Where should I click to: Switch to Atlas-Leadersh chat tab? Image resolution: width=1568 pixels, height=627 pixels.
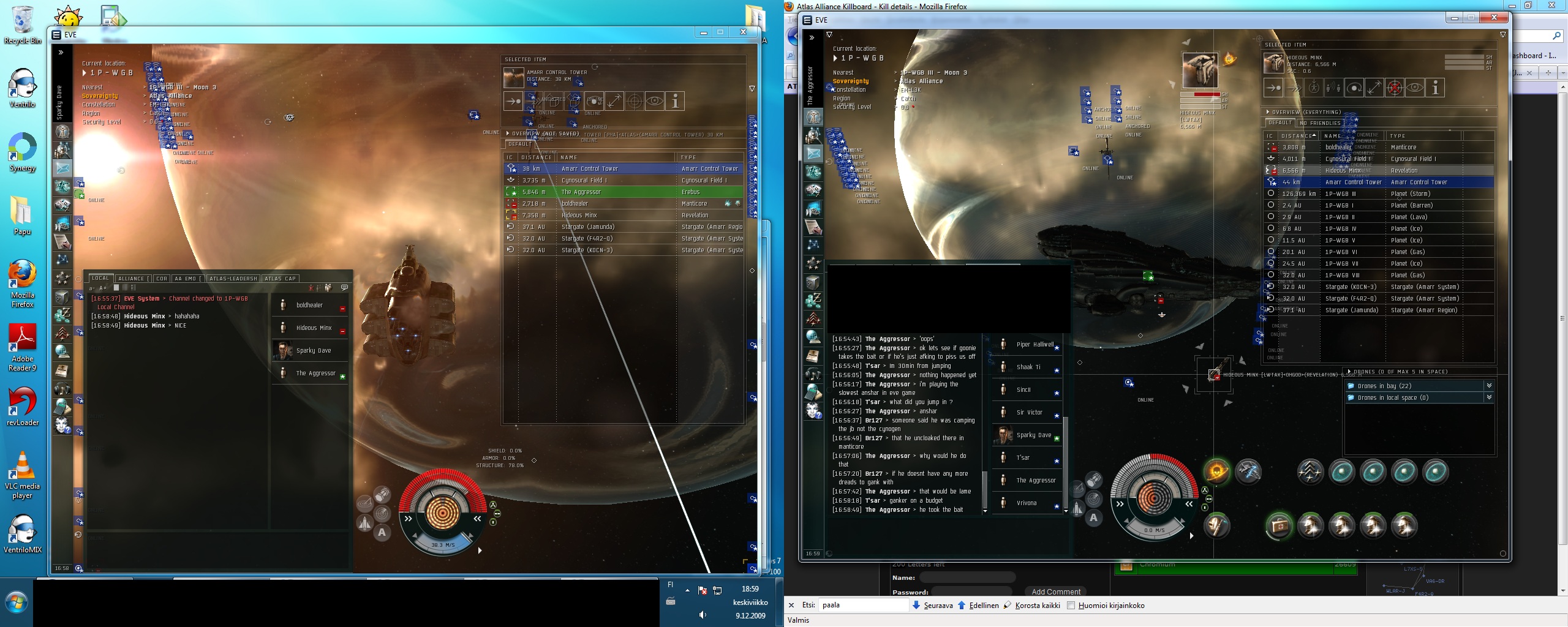pos(233,278)
